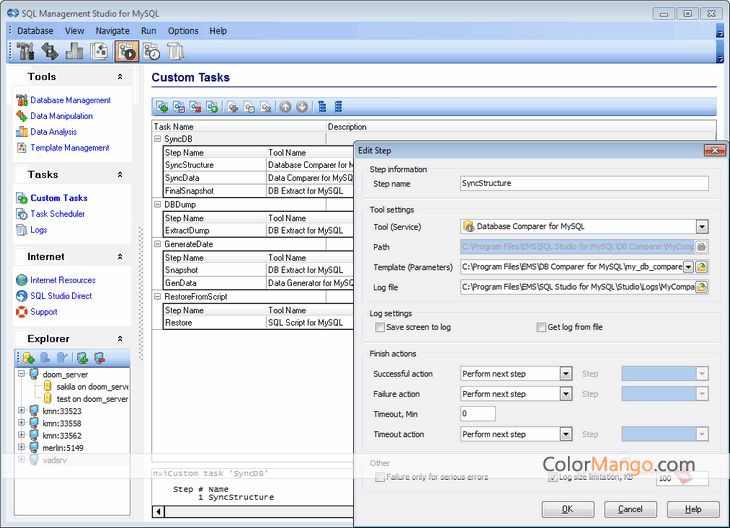Enable Save screen to log
Viewport: 730px width, 528px height.
pyautogui.click(x=379, y=327)
